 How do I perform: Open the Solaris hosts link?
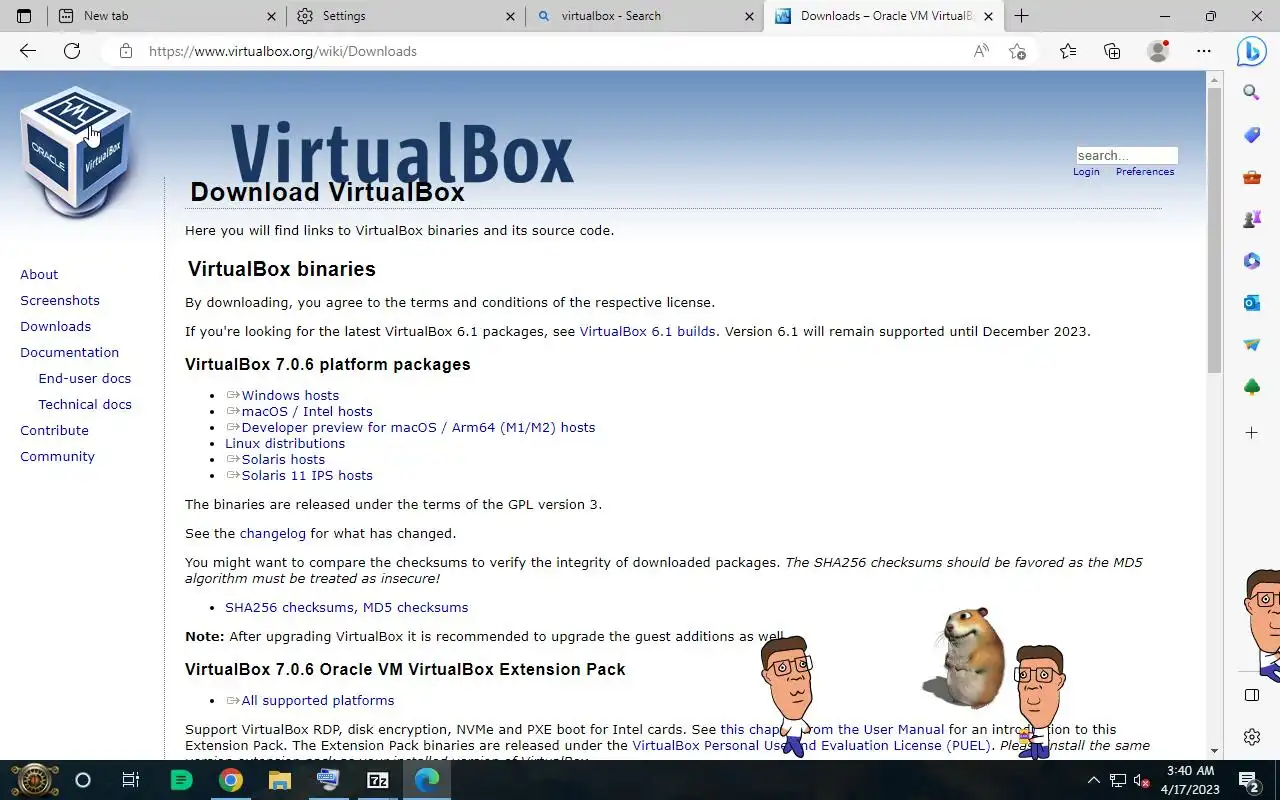[x=283, y=459]
